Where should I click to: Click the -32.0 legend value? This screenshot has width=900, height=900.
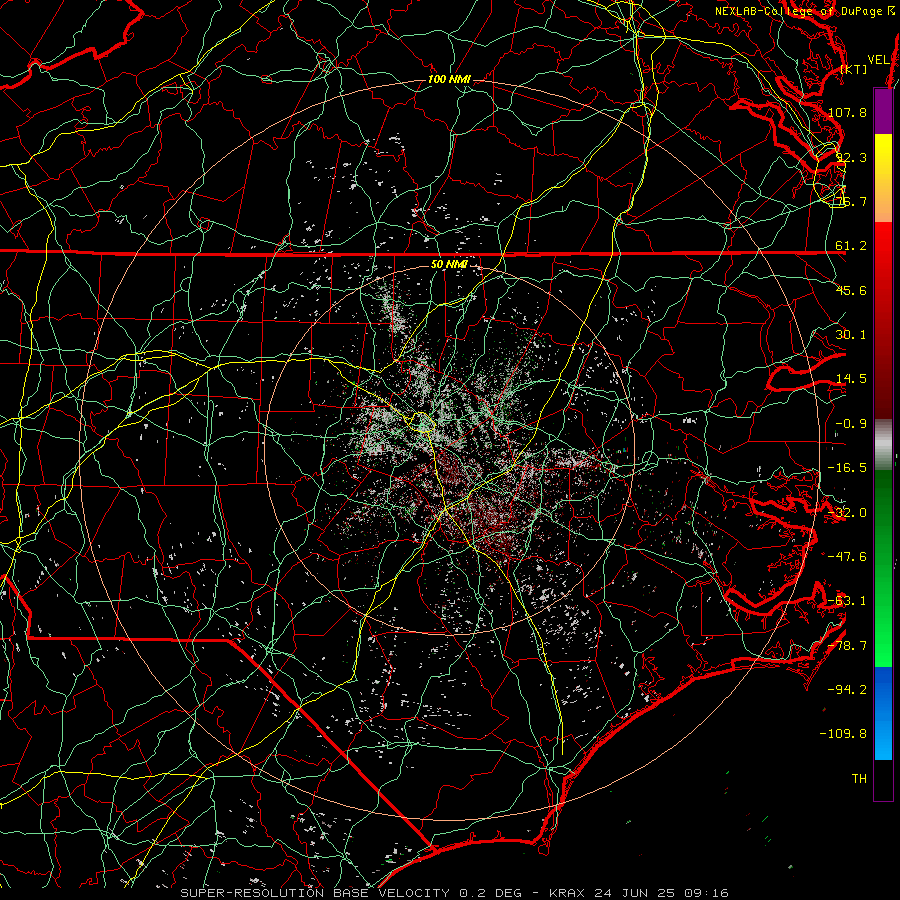(x=847, y=513)
